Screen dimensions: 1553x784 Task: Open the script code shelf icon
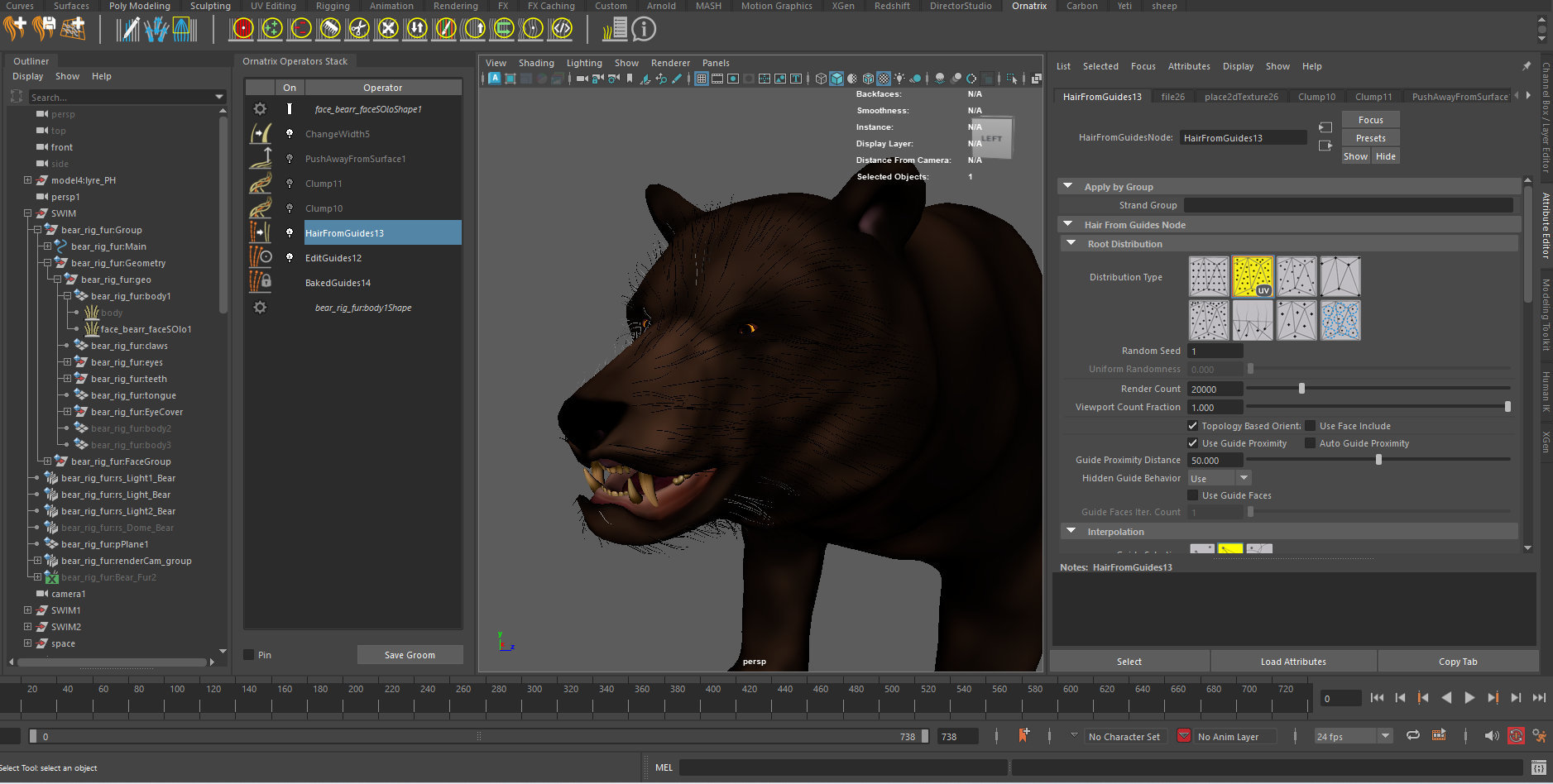562,29
